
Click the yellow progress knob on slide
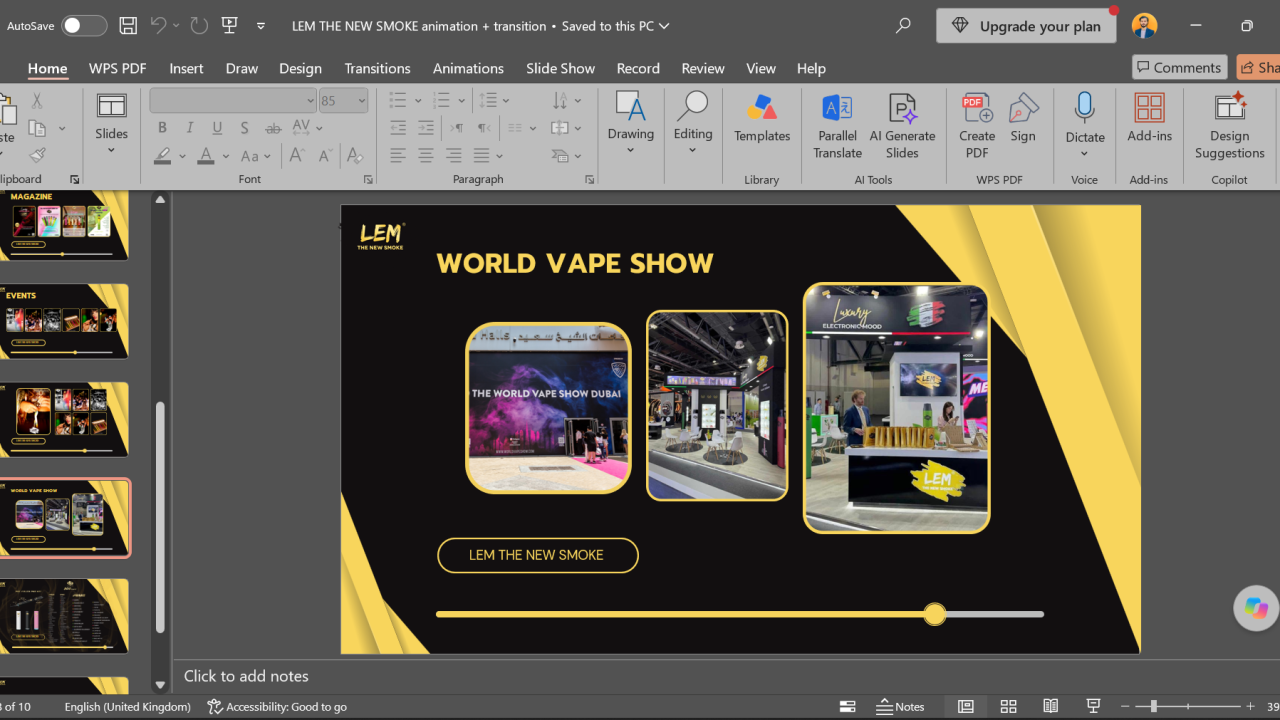(934, 614)
